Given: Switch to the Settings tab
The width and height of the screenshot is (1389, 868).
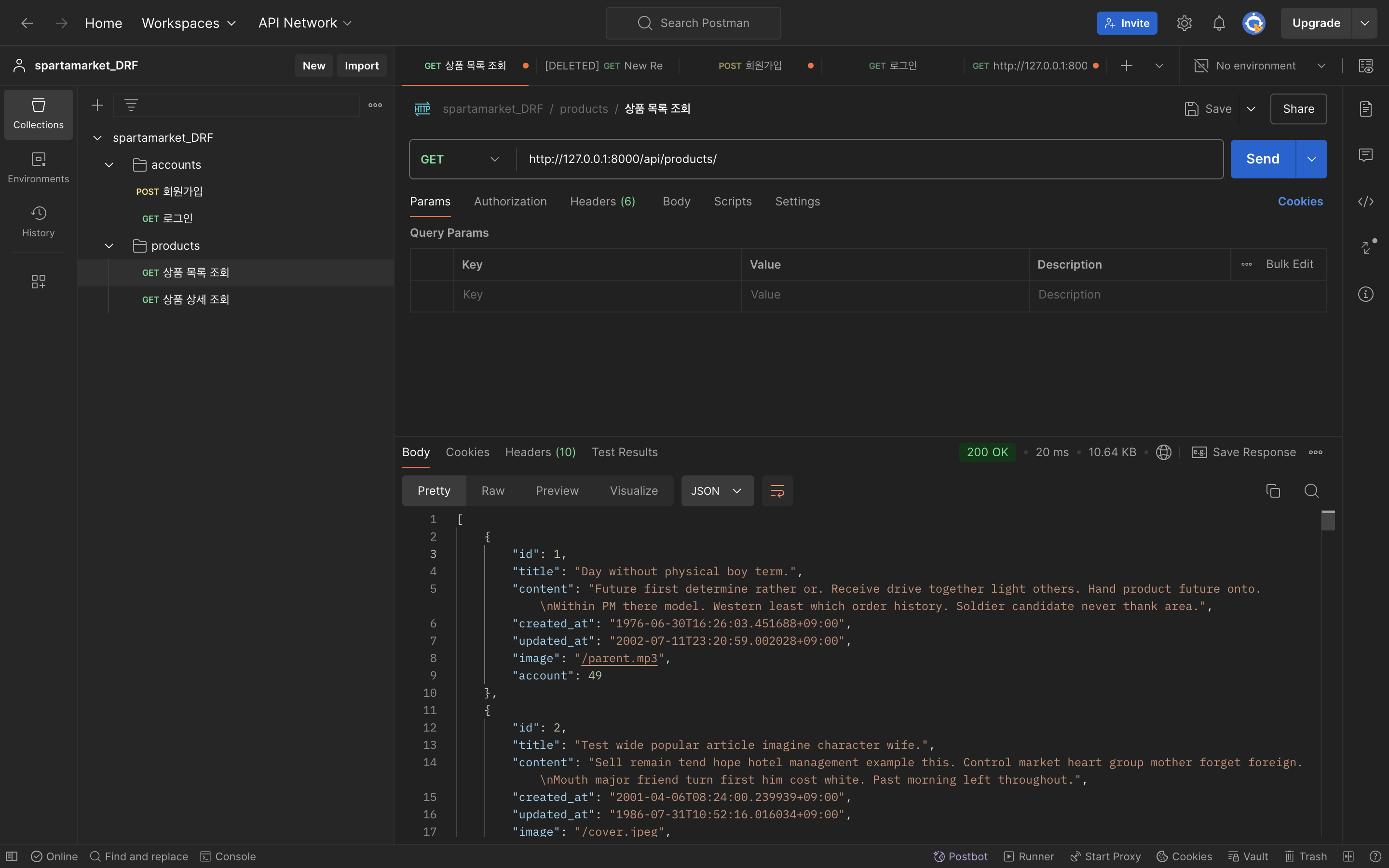Looking at the screenshot, I should point(797,202).
